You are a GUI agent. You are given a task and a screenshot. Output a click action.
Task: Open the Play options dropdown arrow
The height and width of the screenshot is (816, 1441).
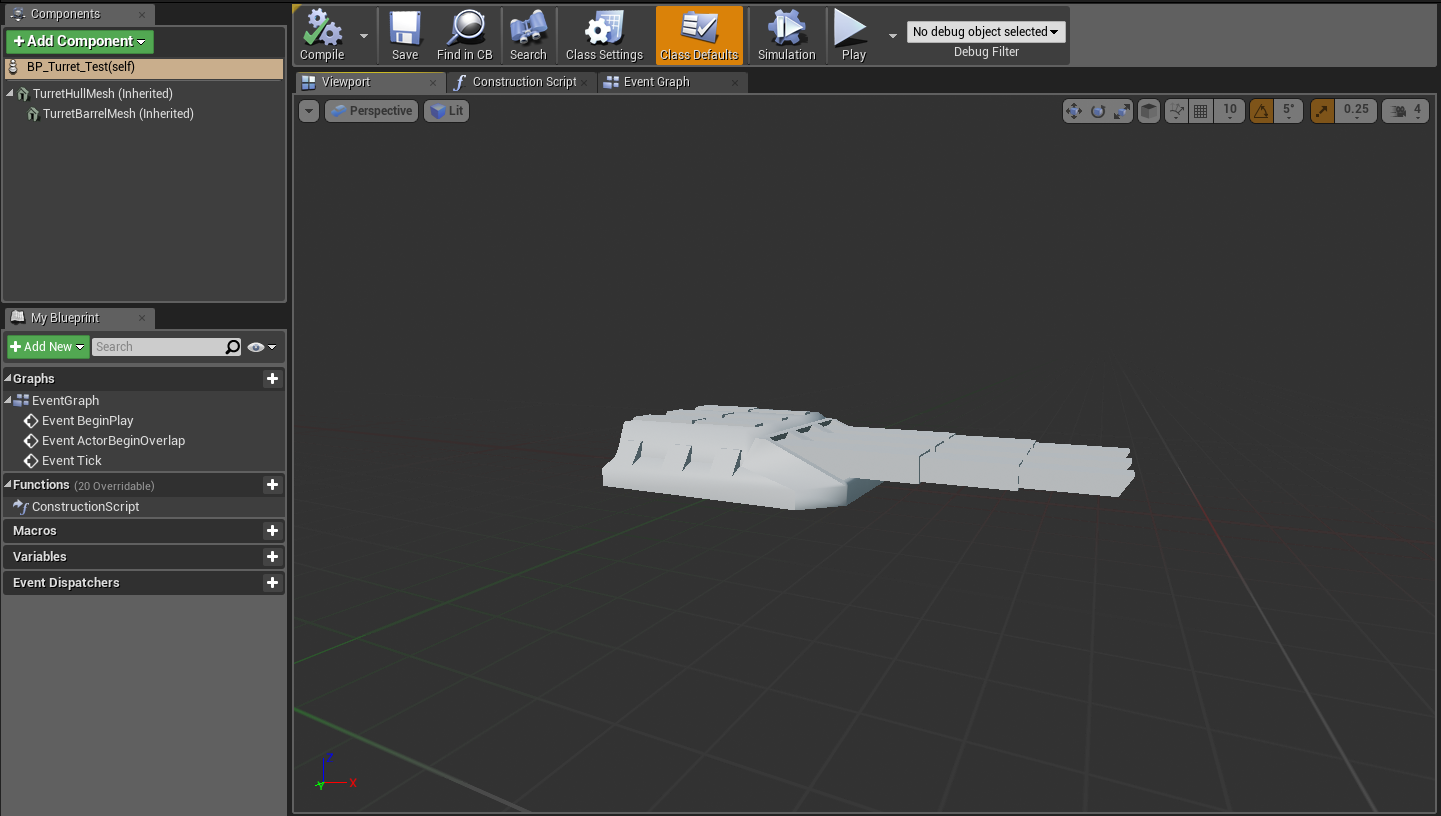893,35
